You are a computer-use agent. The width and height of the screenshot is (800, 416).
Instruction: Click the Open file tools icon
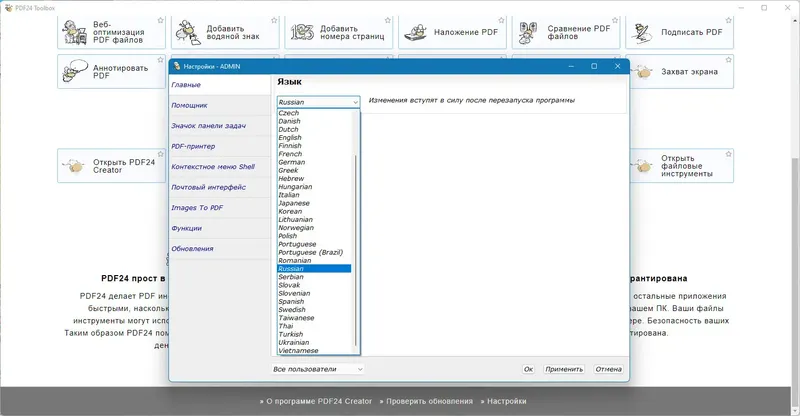[x=643, y=166]
